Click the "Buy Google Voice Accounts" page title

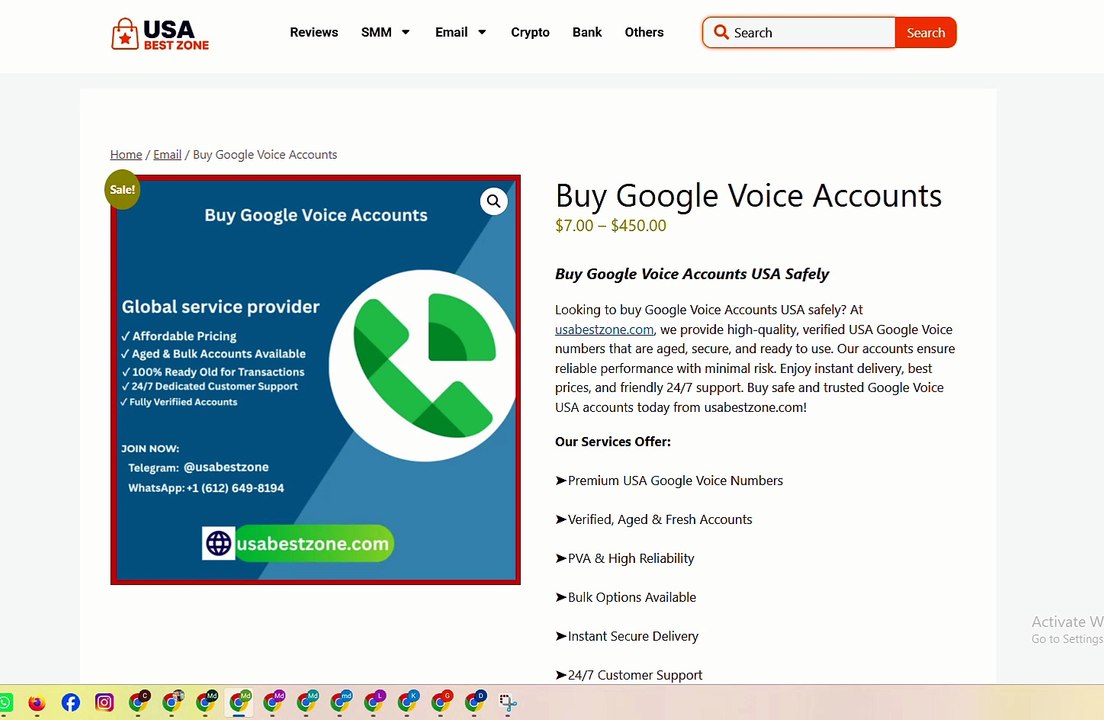(748, 196)
